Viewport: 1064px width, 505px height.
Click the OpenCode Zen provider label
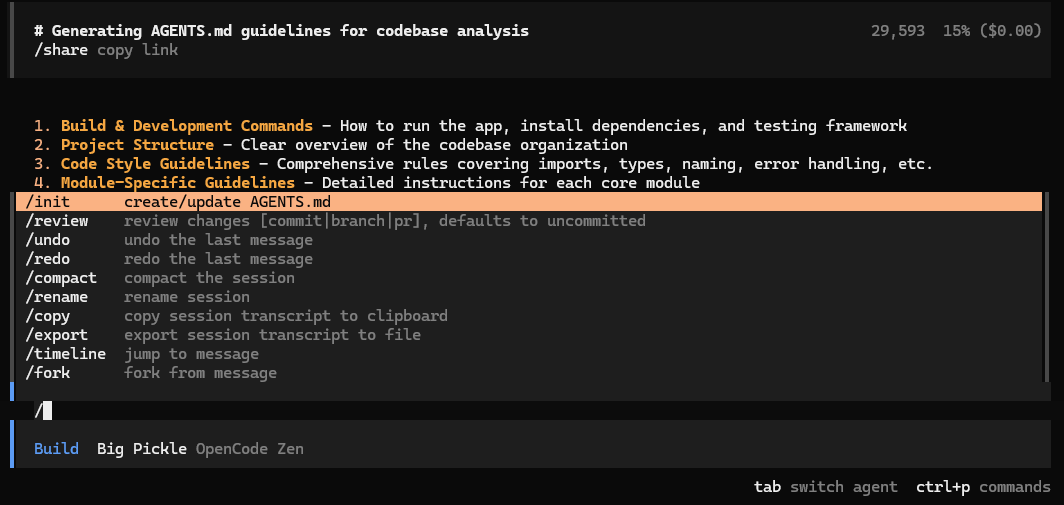coord(249,449)
